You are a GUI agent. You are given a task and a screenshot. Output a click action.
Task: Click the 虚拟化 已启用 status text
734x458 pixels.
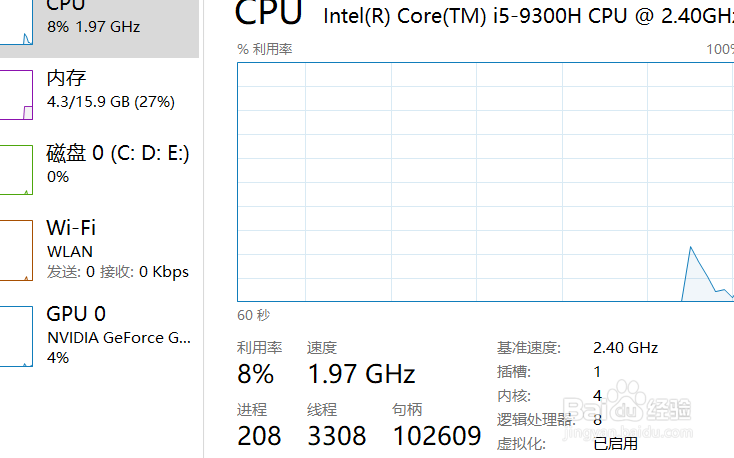(x=616, y=443)
